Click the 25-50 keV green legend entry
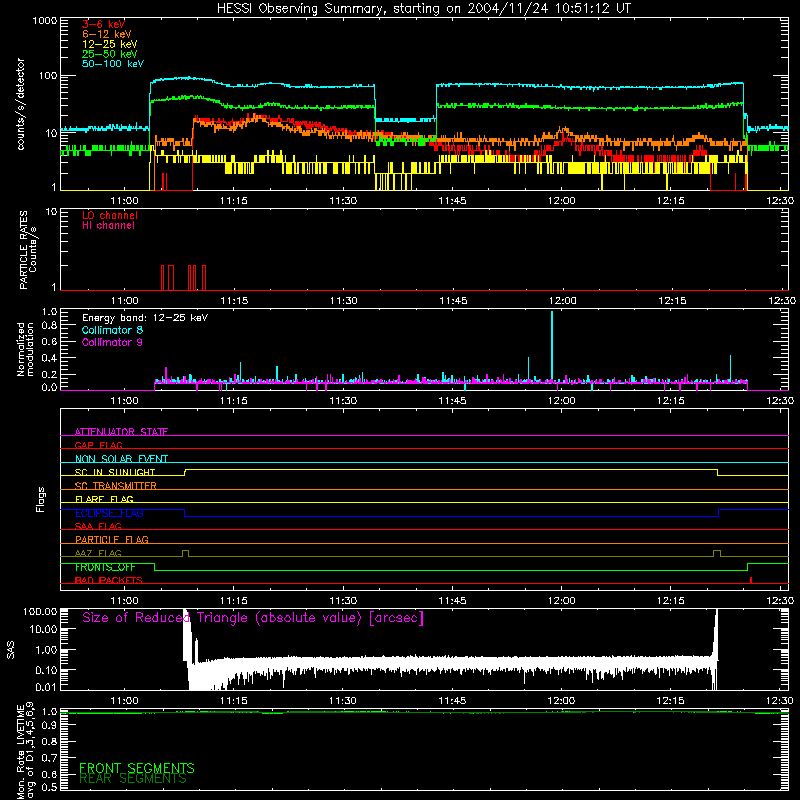This screenshot has height=800, width=800. click(109, 54)
